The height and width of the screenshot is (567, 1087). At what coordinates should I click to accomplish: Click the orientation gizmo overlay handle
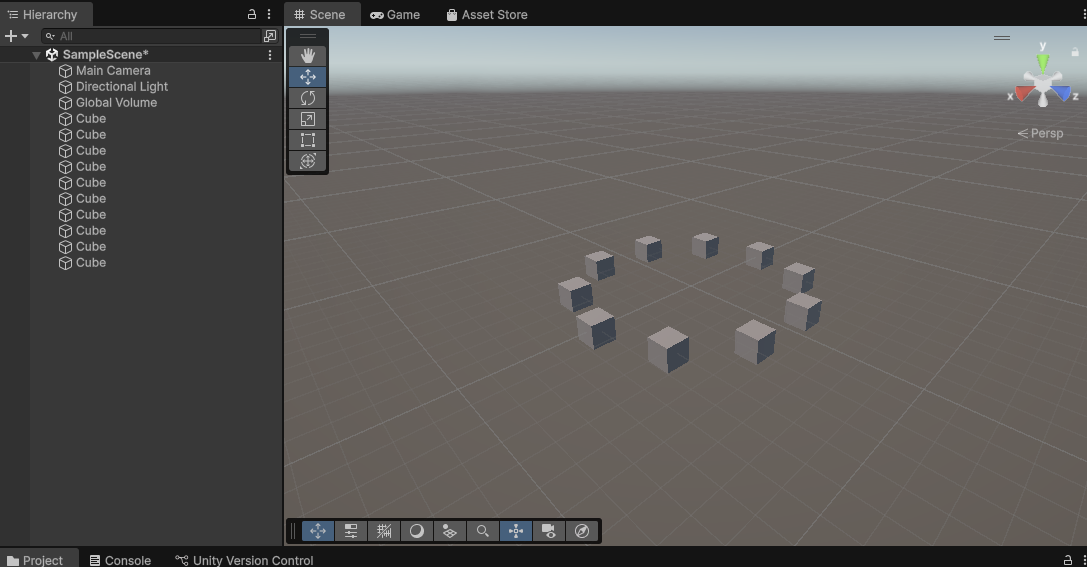coord(1002,38)
